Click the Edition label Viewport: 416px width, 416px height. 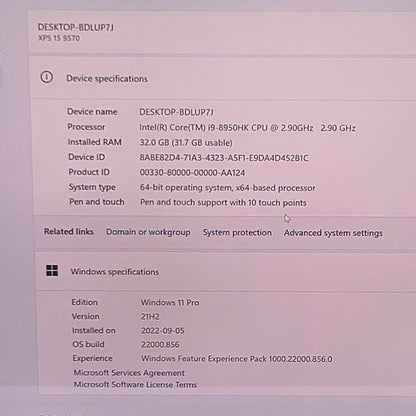[x=85, y=302]
